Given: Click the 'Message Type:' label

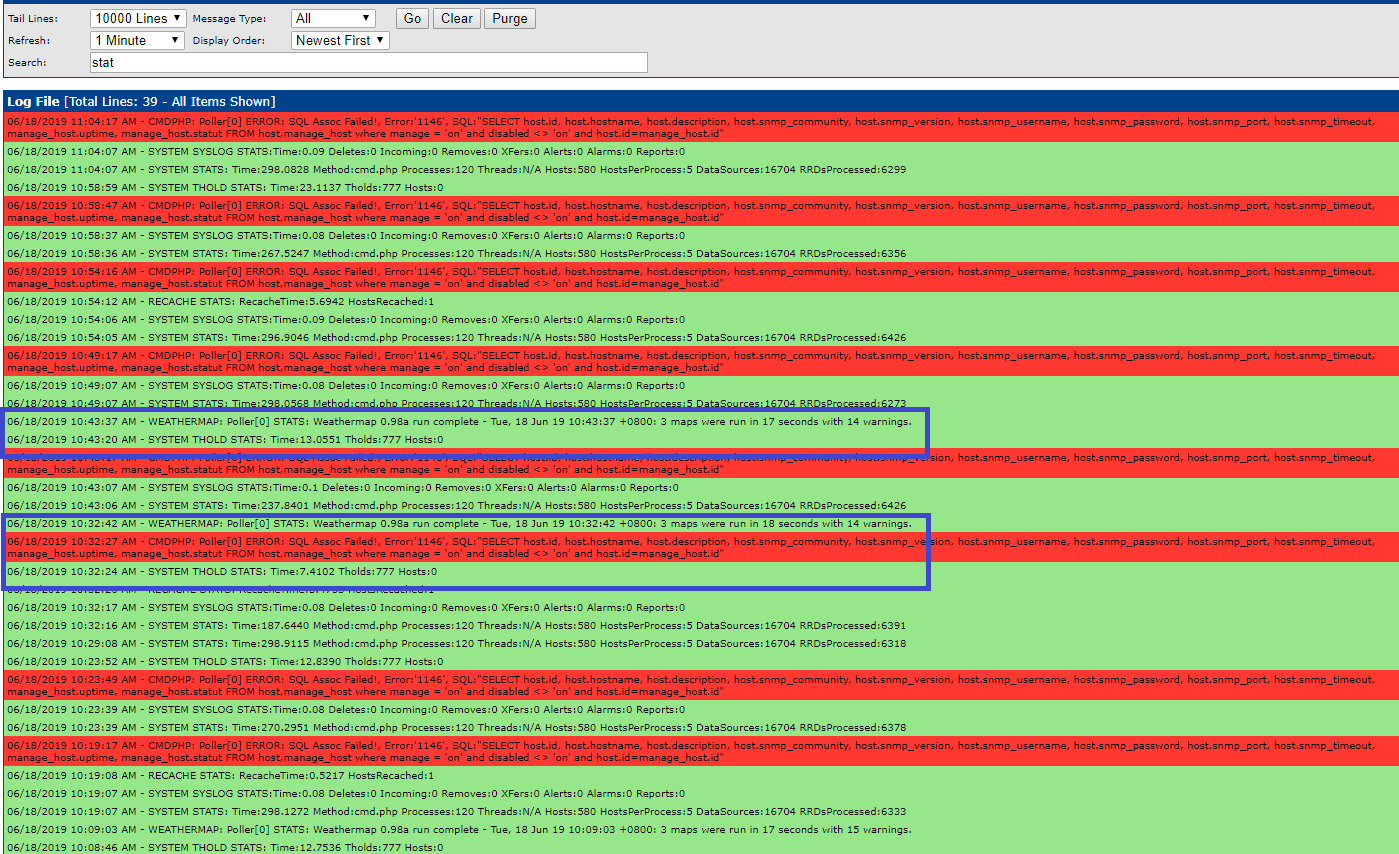Looking at the screenshot, I should click(x=228, y=19).
